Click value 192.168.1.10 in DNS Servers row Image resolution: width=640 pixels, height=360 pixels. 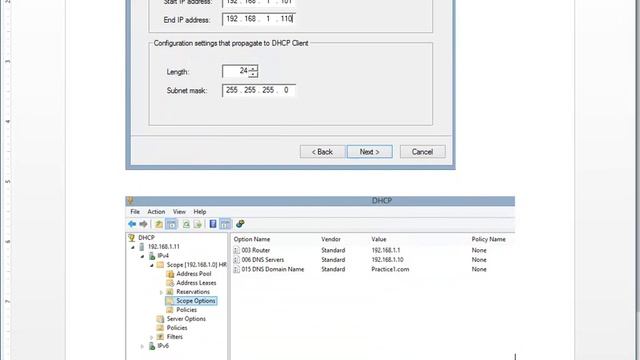click(387, 260)
